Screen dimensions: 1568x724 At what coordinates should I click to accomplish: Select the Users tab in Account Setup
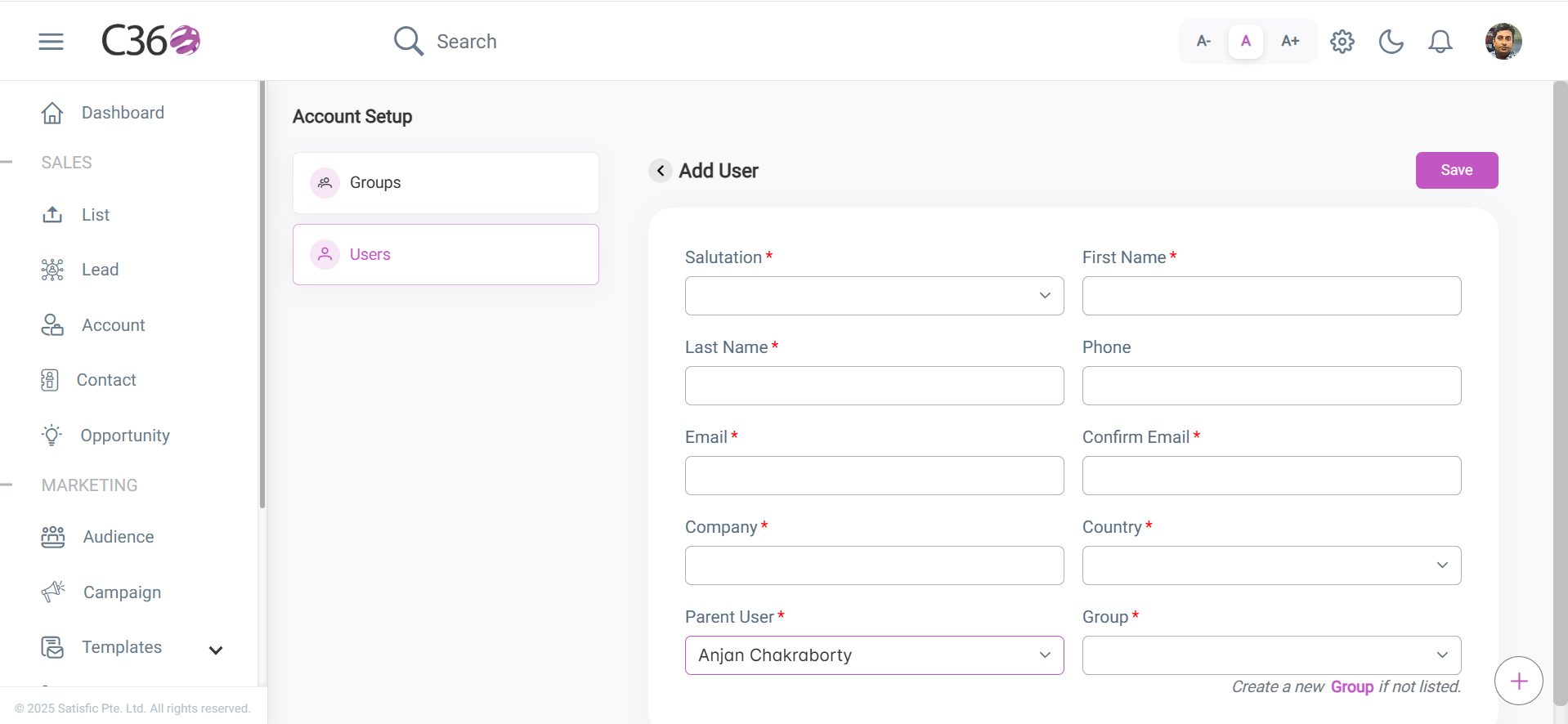coord(446,255)
